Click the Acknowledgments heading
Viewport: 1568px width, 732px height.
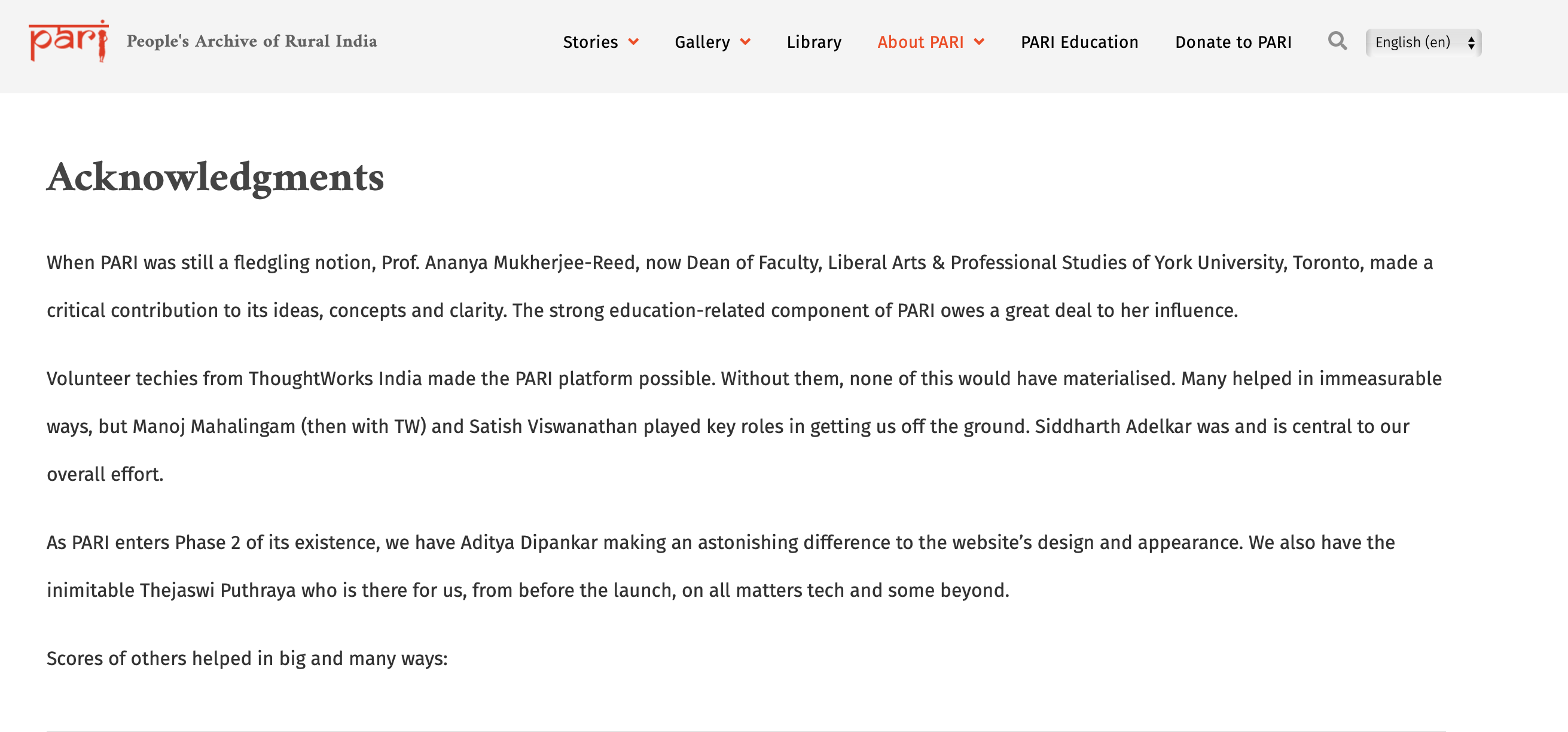215,178
